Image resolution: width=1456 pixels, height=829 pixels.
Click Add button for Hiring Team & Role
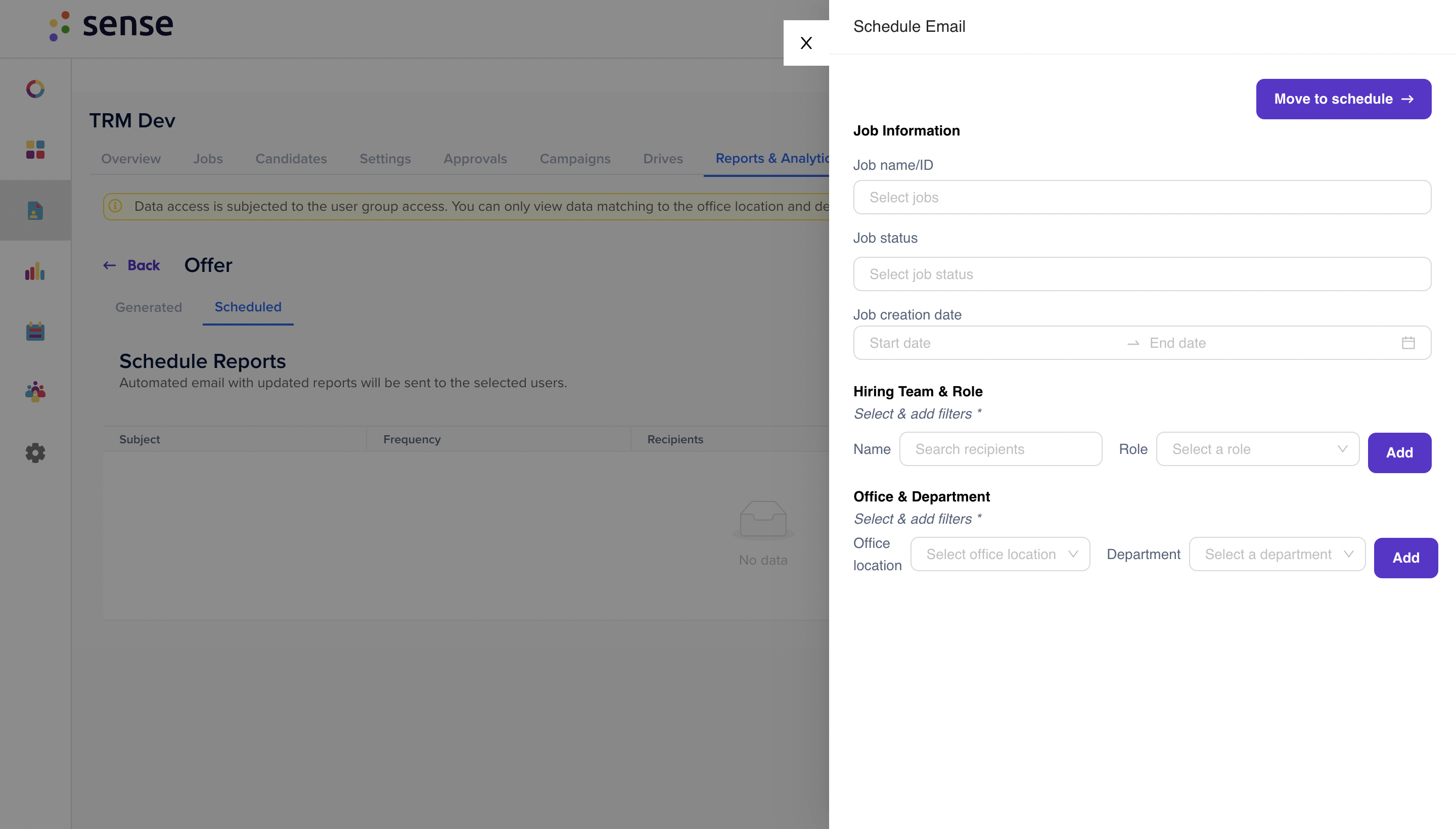pyautogui.click(x=1399, y=452)
